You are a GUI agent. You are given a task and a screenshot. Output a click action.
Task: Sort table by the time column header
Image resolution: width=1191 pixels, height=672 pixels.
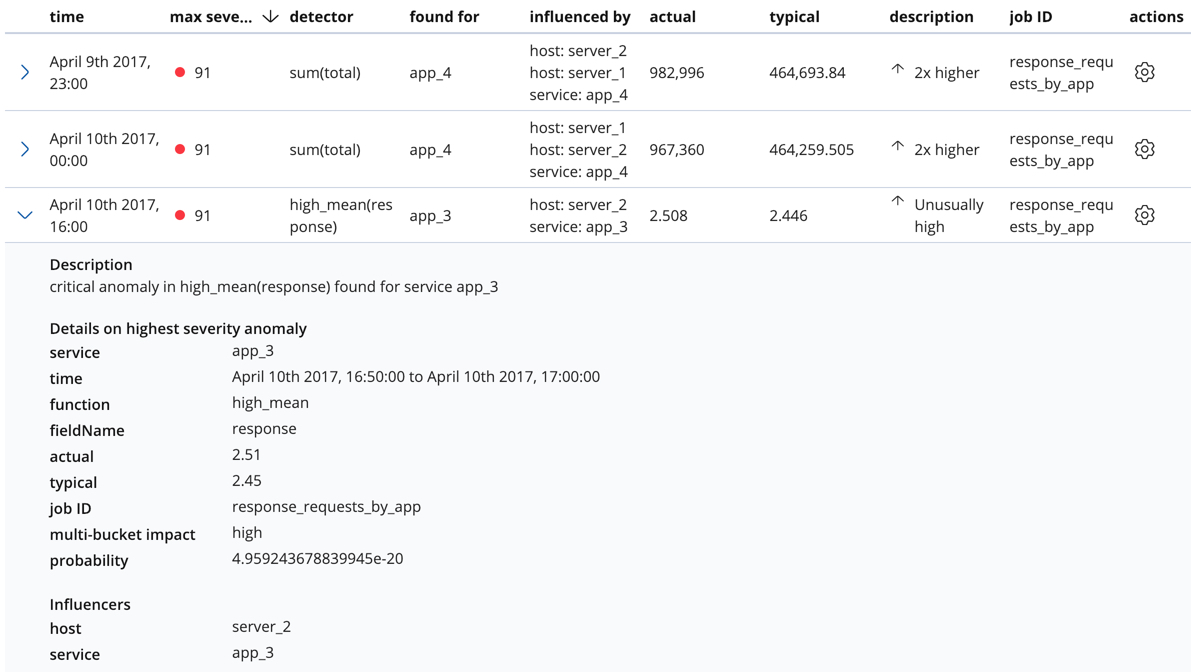(x=66, y=17)
